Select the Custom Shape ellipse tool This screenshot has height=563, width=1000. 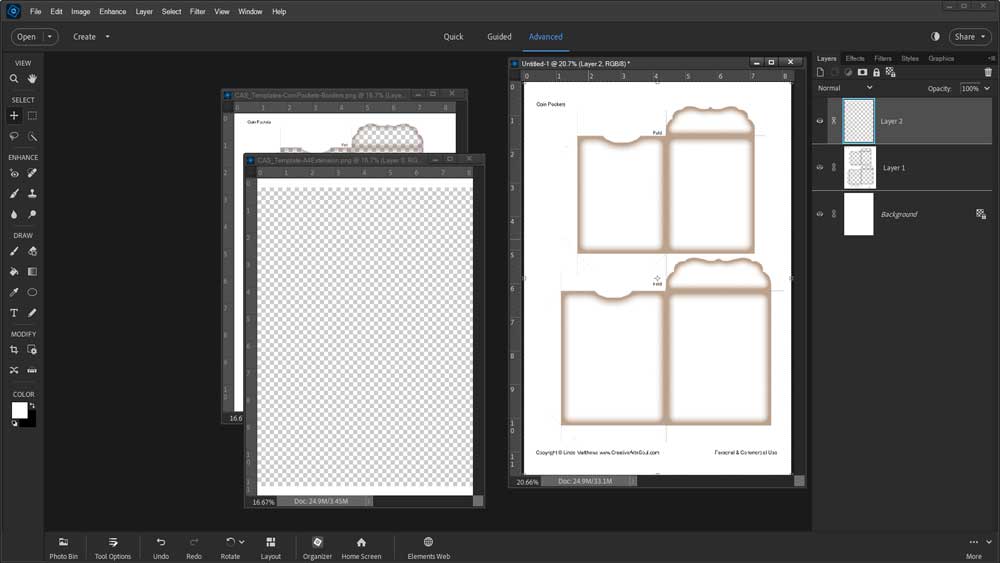(x=32, y=292)
